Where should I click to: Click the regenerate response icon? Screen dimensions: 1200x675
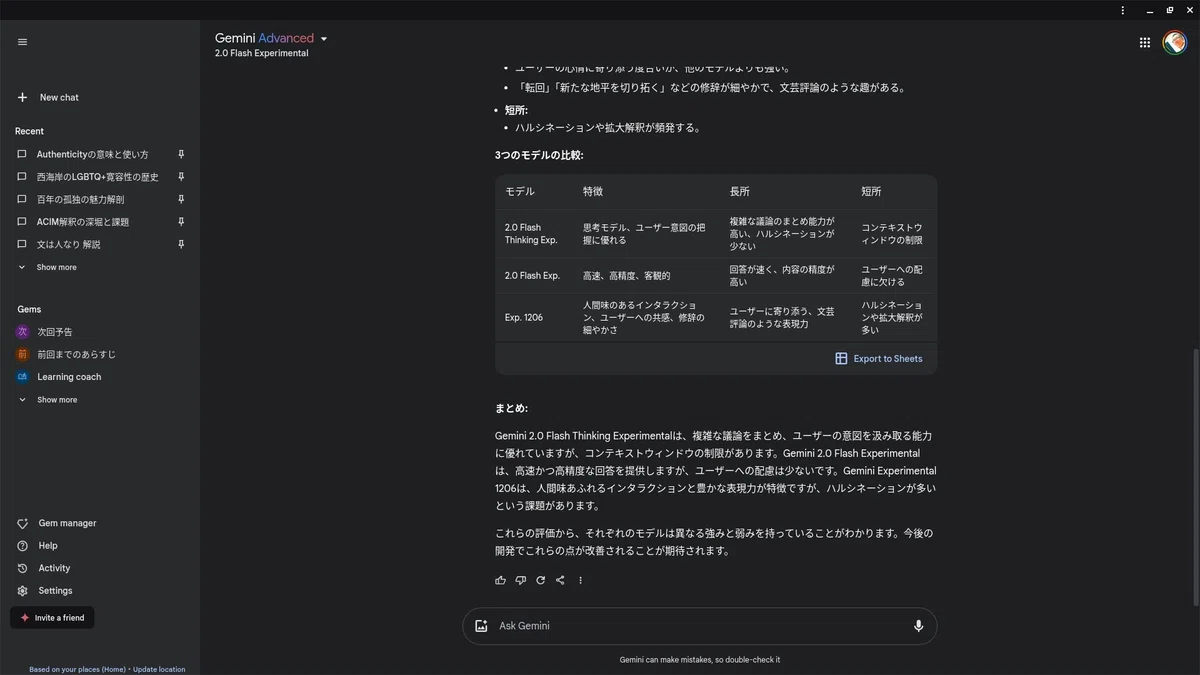click(540, 580)
